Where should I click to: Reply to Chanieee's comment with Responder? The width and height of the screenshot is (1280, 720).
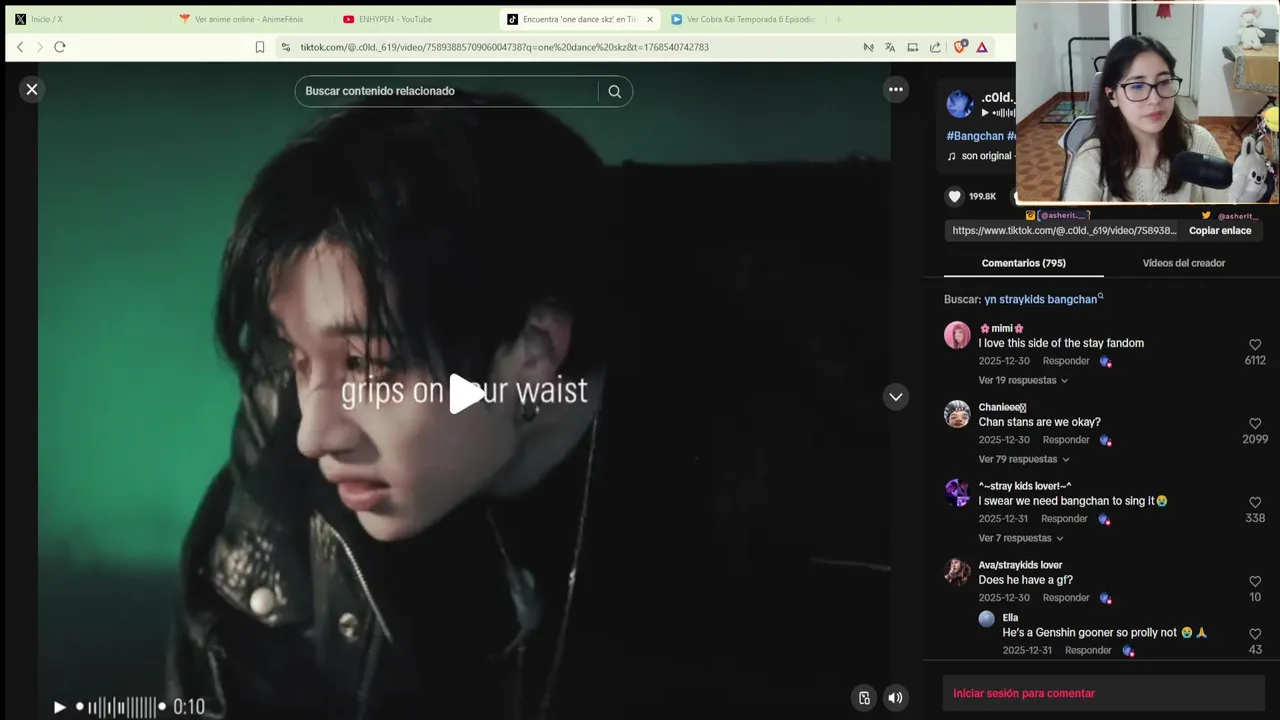click(x=1066, y=440)
